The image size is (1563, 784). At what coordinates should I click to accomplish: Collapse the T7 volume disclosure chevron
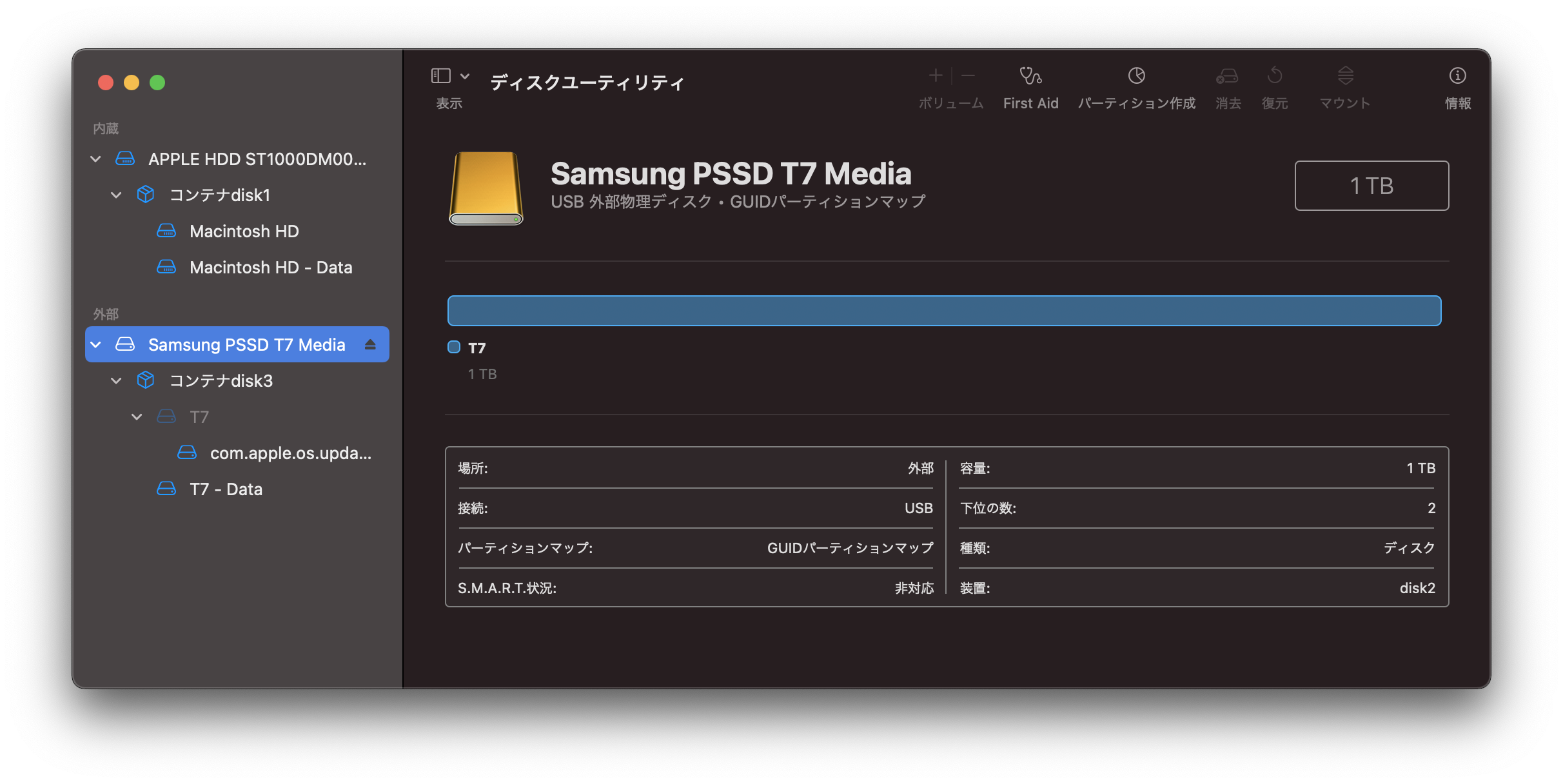click(137, 417)
